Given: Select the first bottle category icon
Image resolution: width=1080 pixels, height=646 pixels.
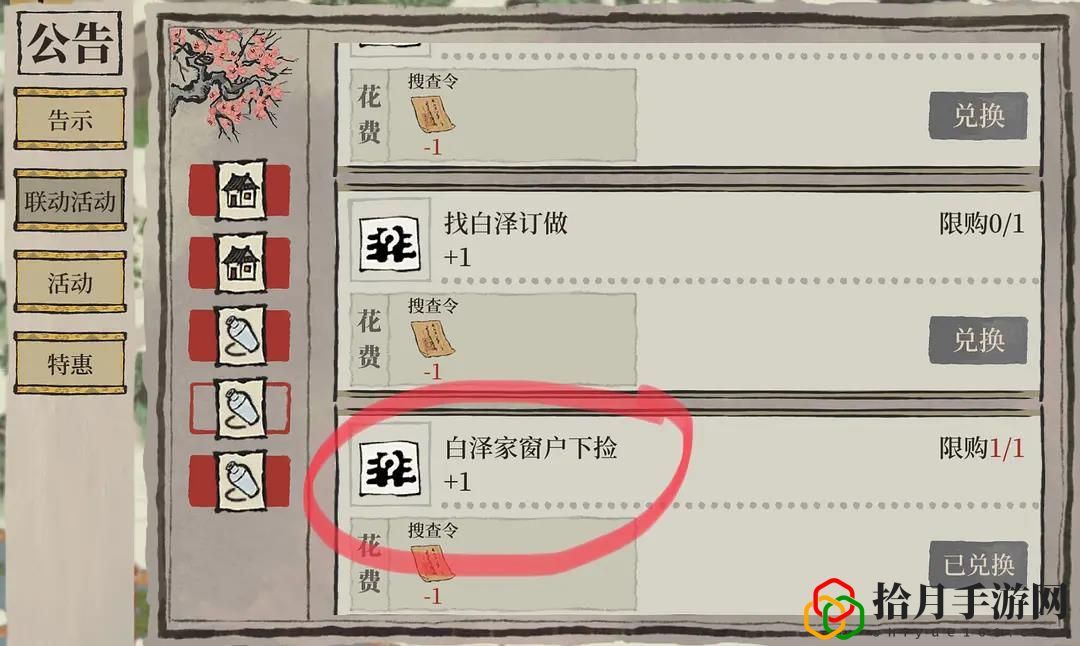Looking at the screenshot, I should click(x=240, y=336).
